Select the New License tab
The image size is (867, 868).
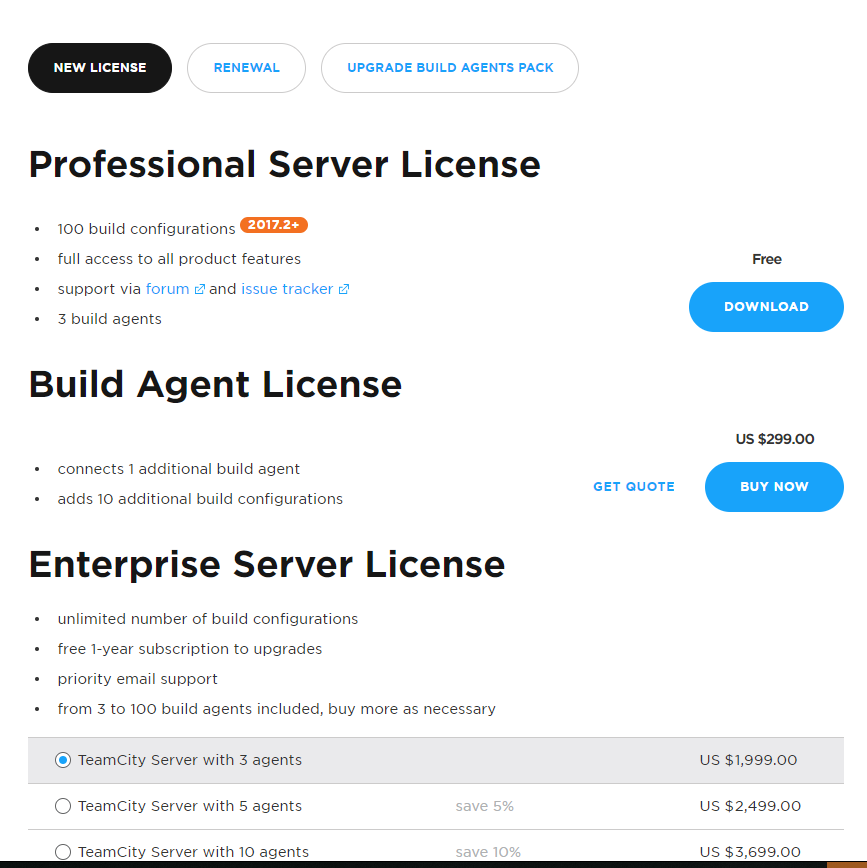100,68
